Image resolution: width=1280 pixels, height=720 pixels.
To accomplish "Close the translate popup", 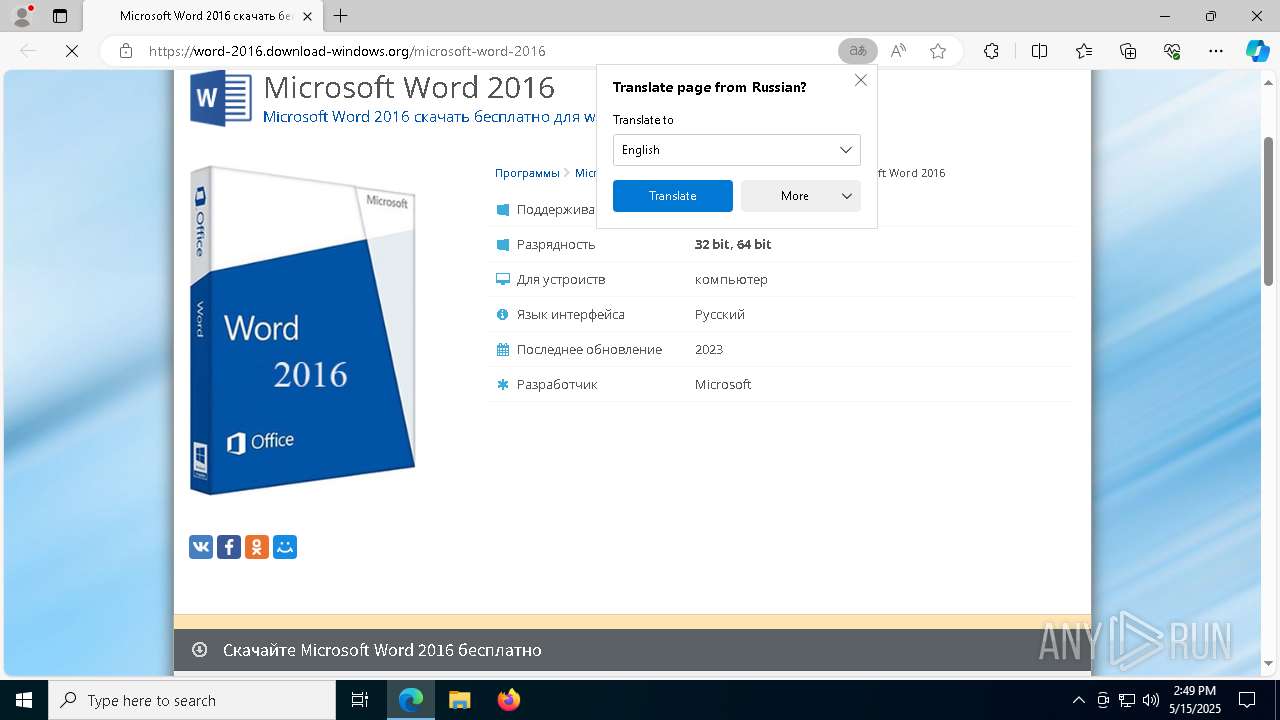I will (x=860, y=80).
